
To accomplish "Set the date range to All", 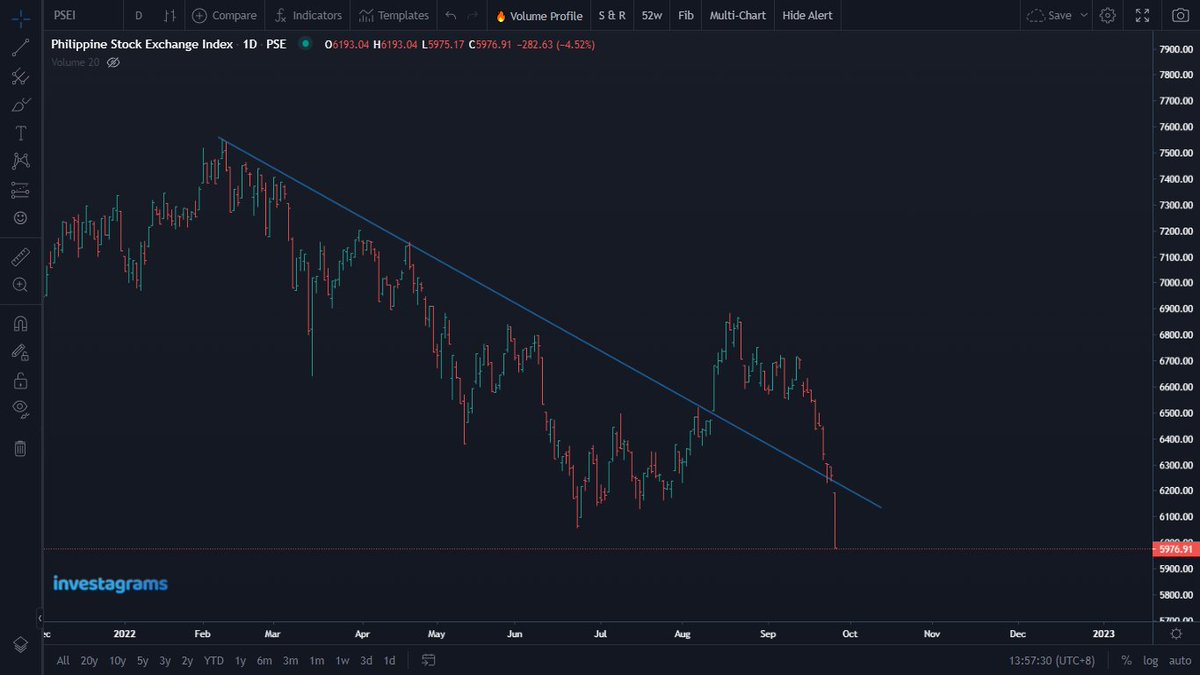I will (x=63, y=660).
